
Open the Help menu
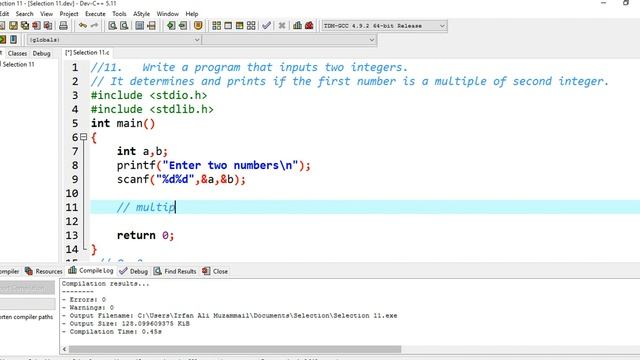click(x=191, y=13)
